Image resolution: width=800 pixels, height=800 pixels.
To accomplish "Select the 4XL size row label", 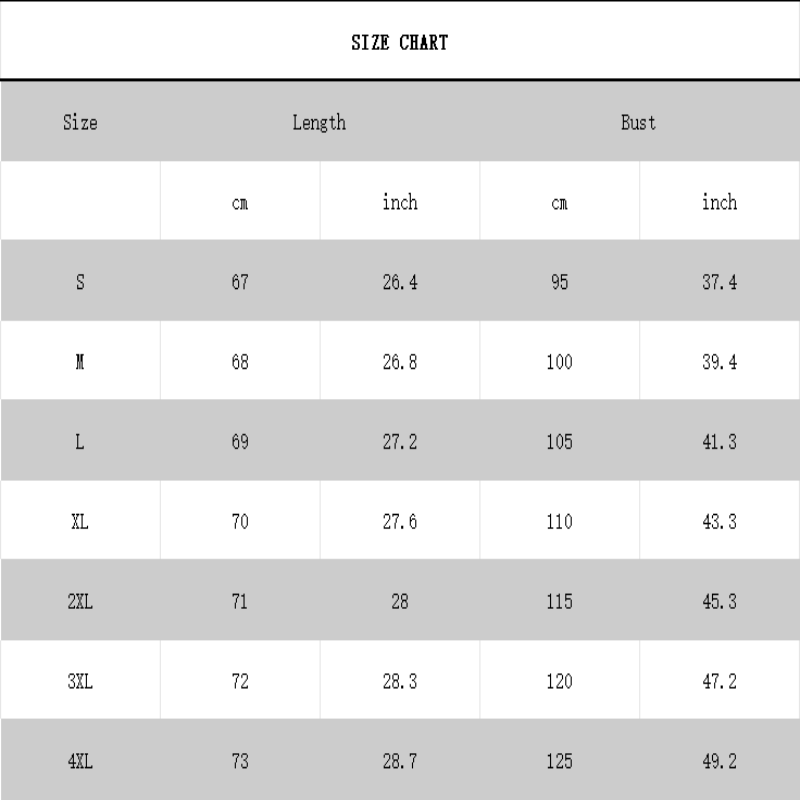I will [80, 763].
